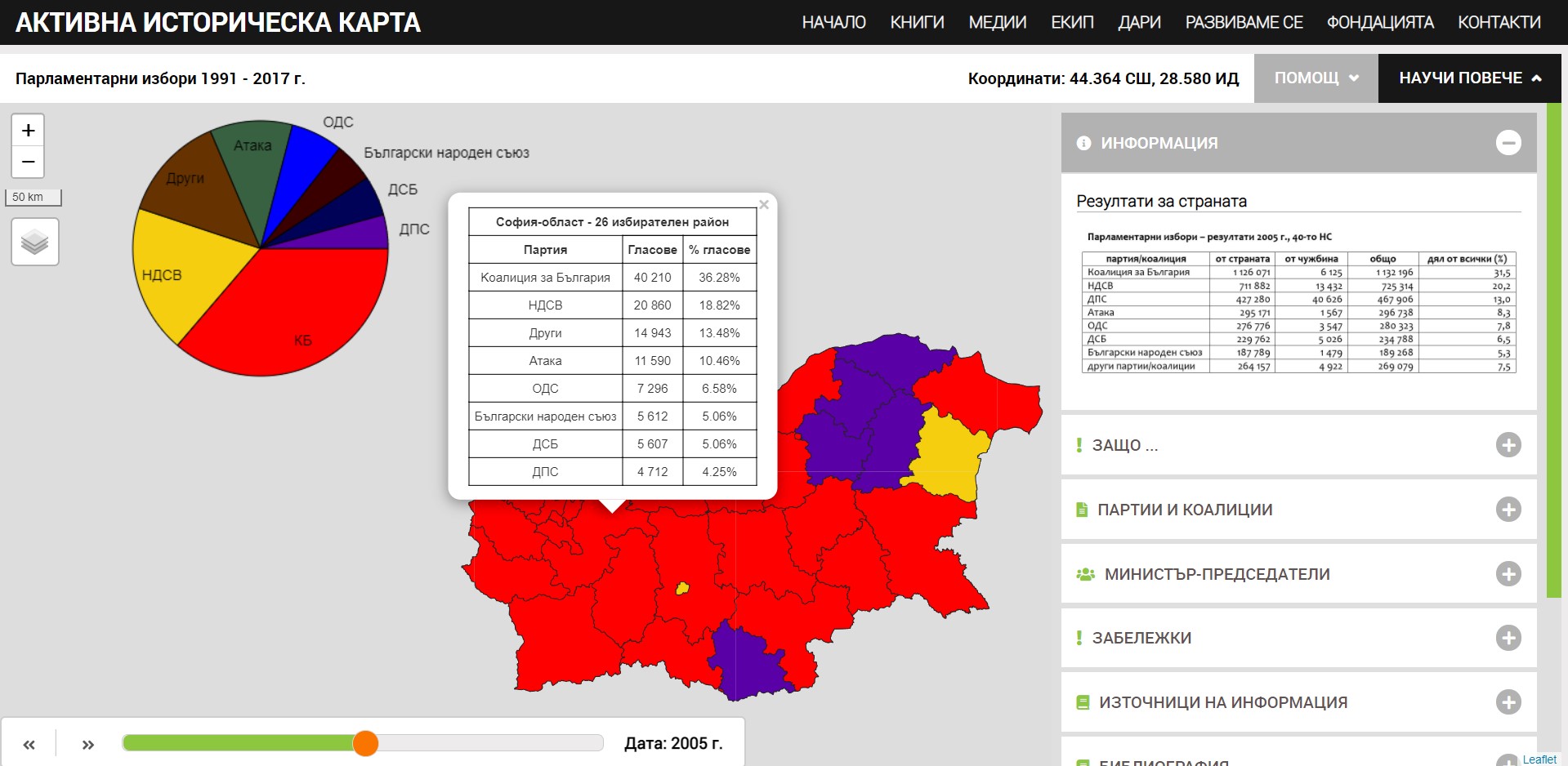Close the София-област results popup
Image resolution: width=1568 pixels, height=766 pixels.
tap(764, 205)
